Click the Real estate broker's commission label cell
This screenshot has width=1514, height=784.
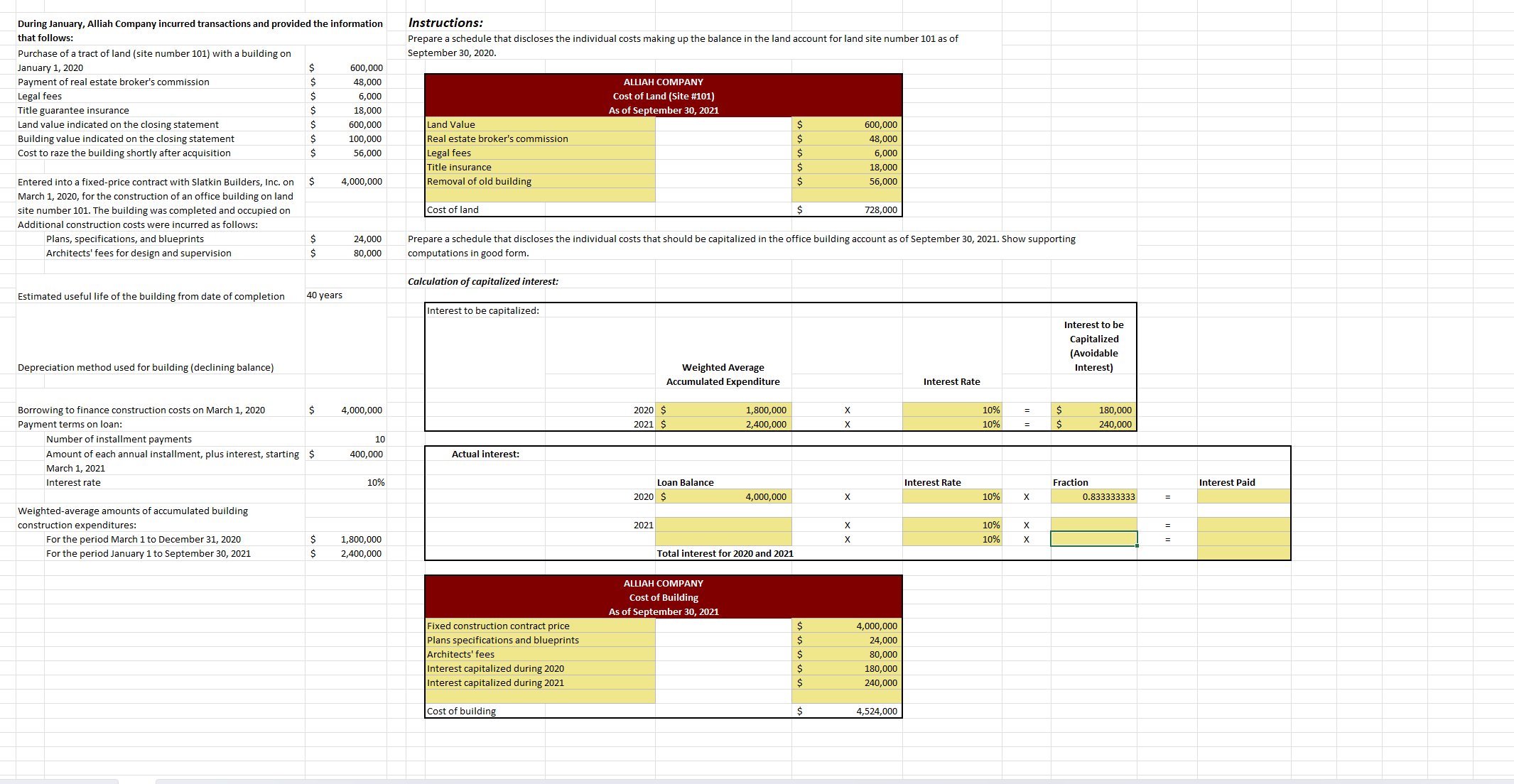coord(540,138)
